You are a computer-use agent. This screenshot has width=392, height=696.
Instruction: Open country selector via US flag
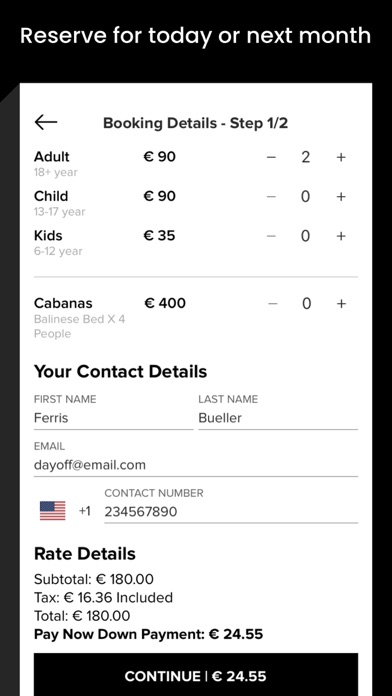pyautogui.click(x=52, y=511)
